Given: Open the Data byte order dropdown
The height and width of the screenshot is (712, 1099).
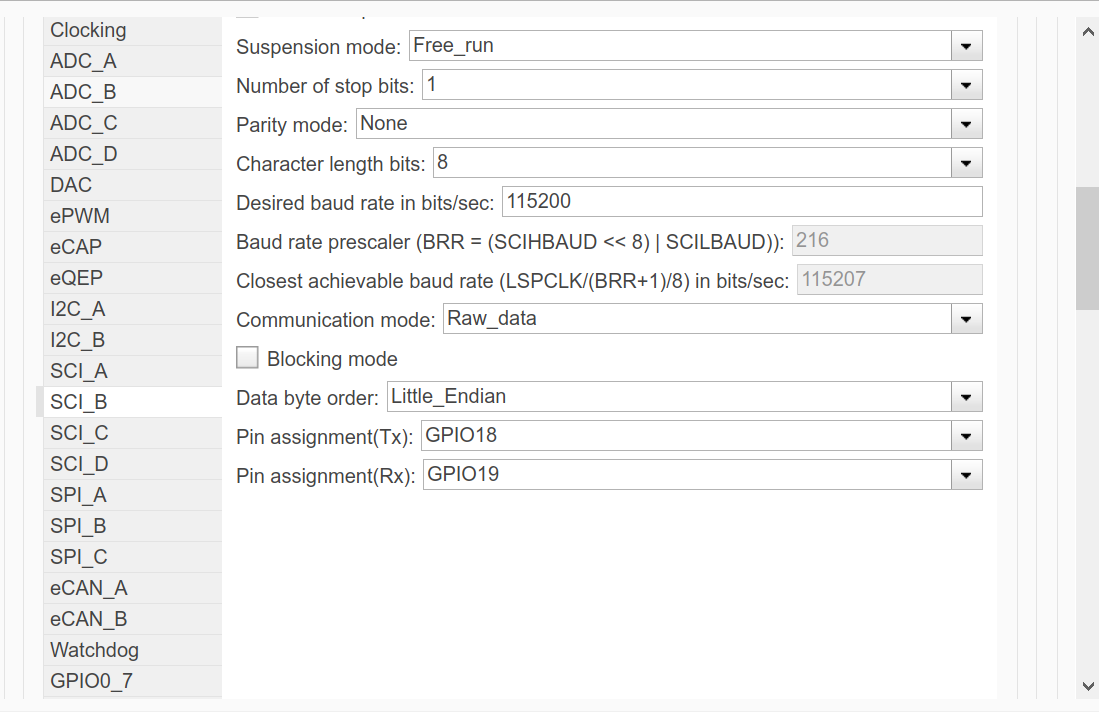Looking at the screenshot, I should pos(966,397).
